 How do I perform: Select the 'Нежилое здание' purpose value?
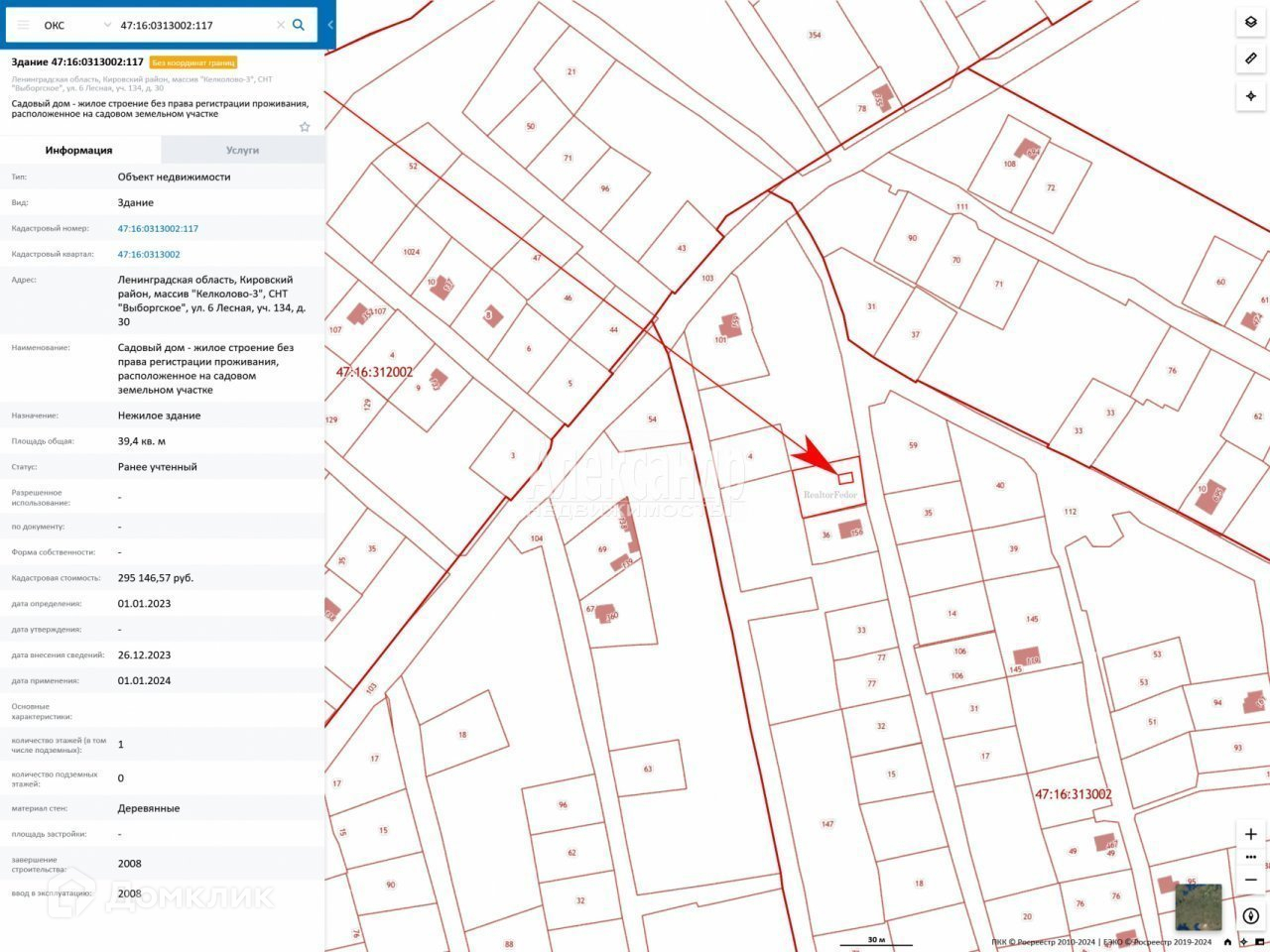[x=159, y=416]
